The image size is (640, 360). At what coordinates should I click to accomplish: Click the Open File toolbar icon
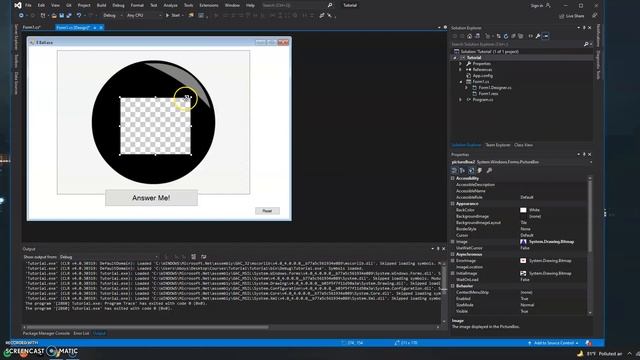pos(54,16)
